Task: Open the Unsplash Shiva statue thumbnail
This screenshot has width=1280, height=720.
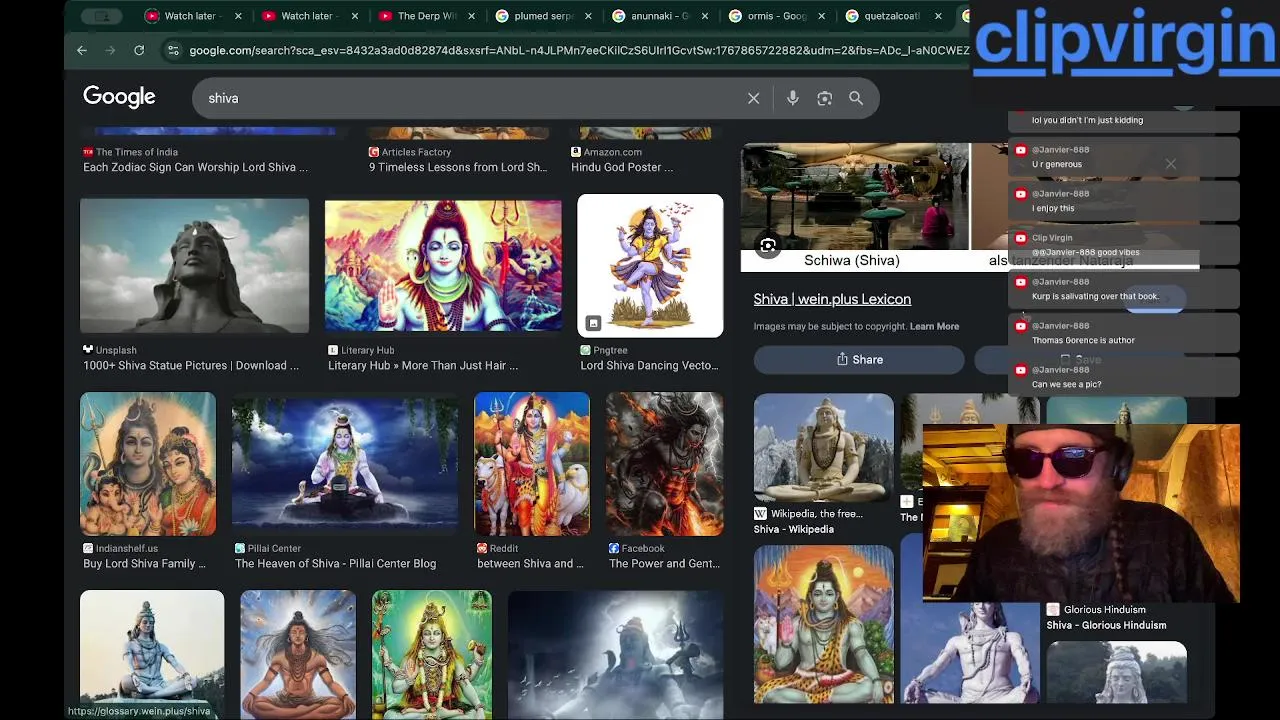Action: (x=195, y=266)
